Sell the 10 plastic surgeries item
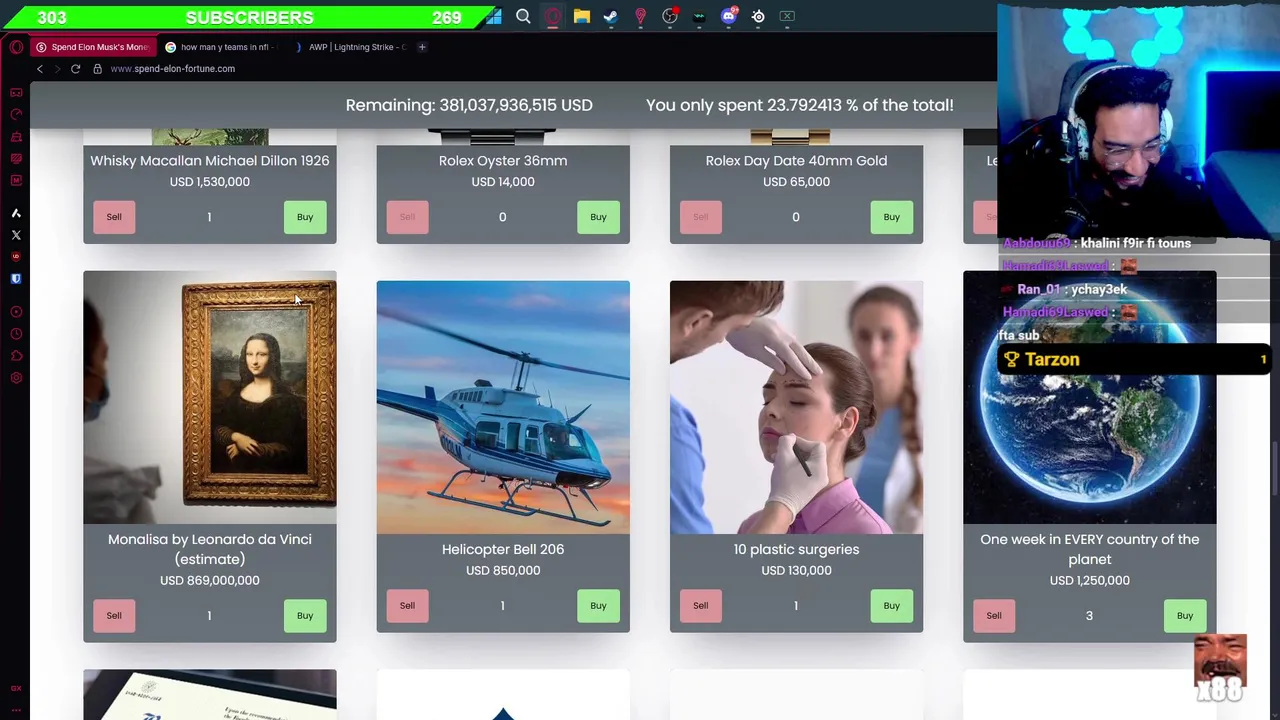The image size is (1280, 720). click(x=700, y=606)
